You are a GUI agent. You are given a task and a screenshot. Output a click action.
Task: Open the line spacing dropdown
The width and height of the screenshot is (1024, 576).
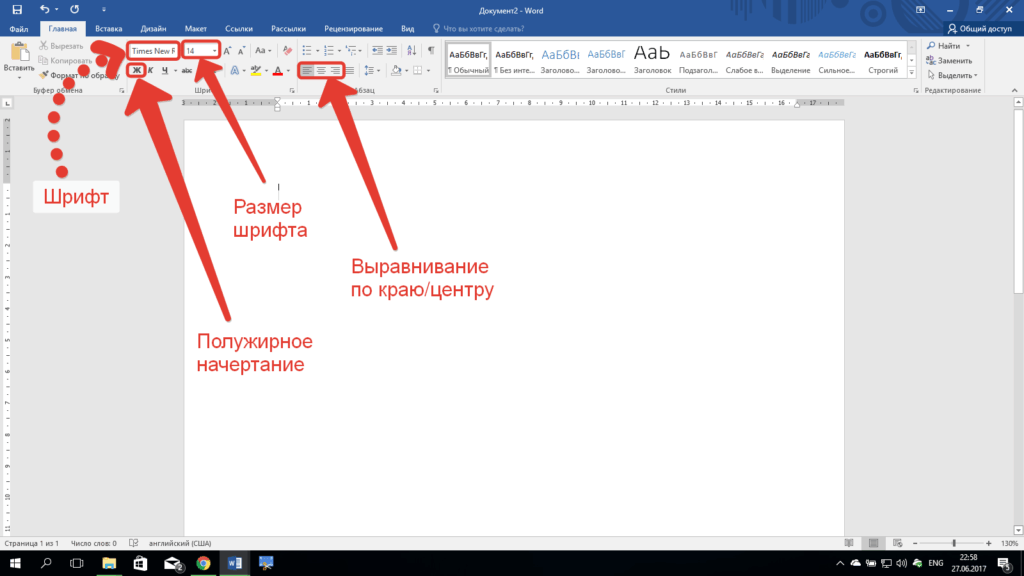(372, 70)
